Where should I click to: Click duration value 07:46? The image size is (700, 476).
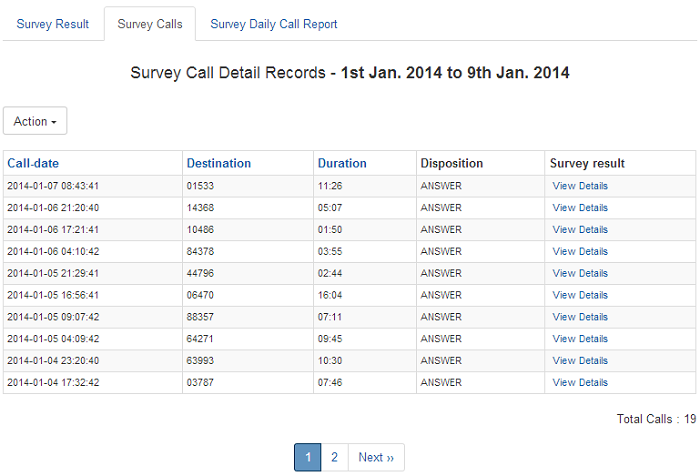330,383
